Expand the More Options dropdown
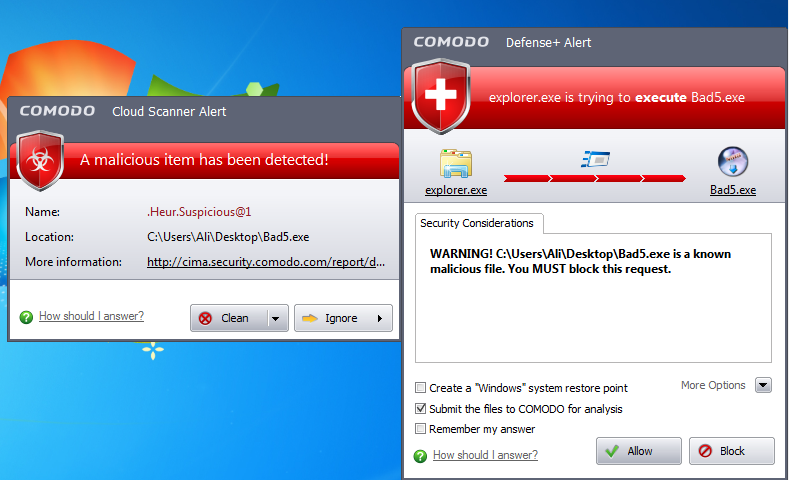Viewport: 789px width, 480px height. click(763, 385)
